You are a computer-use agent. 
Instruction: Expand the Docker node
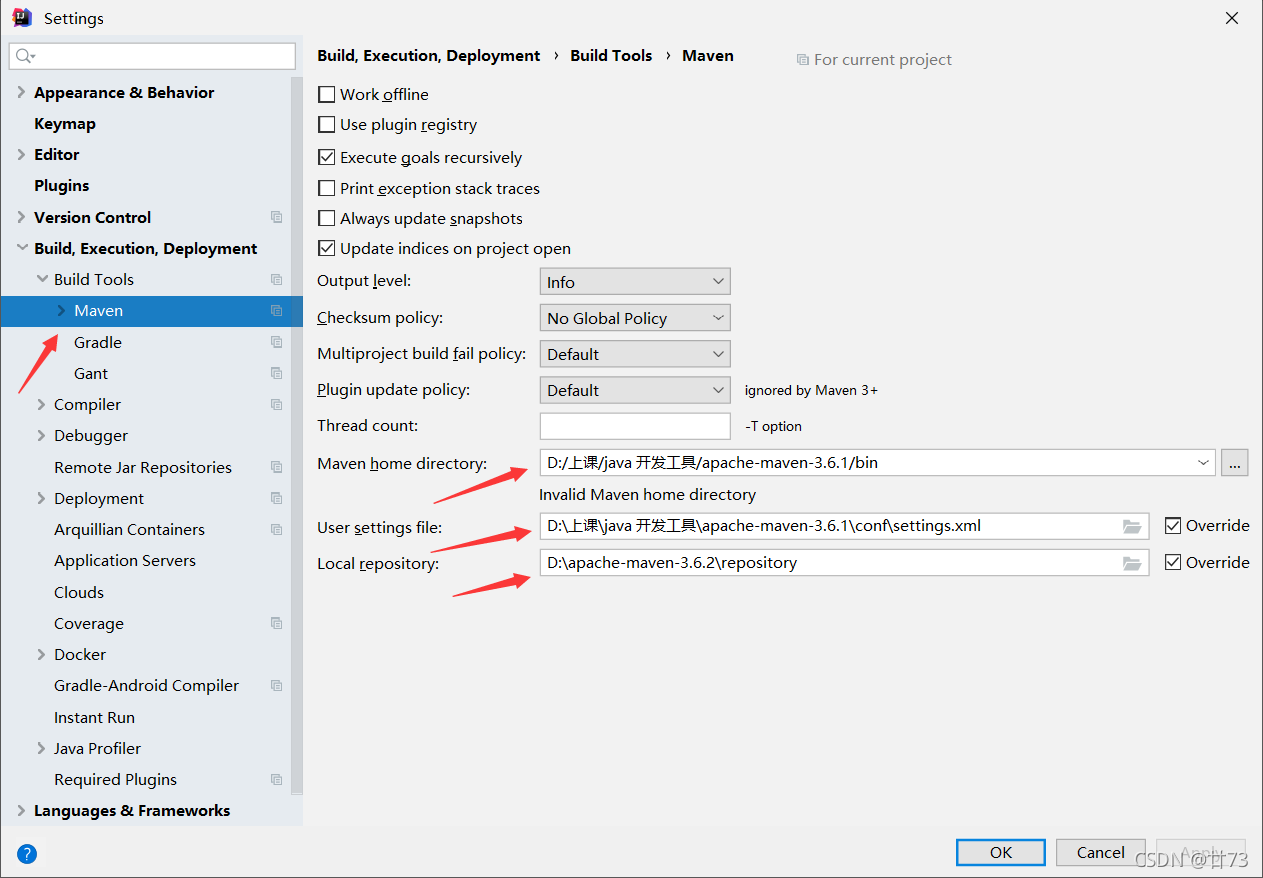point(41,655)
